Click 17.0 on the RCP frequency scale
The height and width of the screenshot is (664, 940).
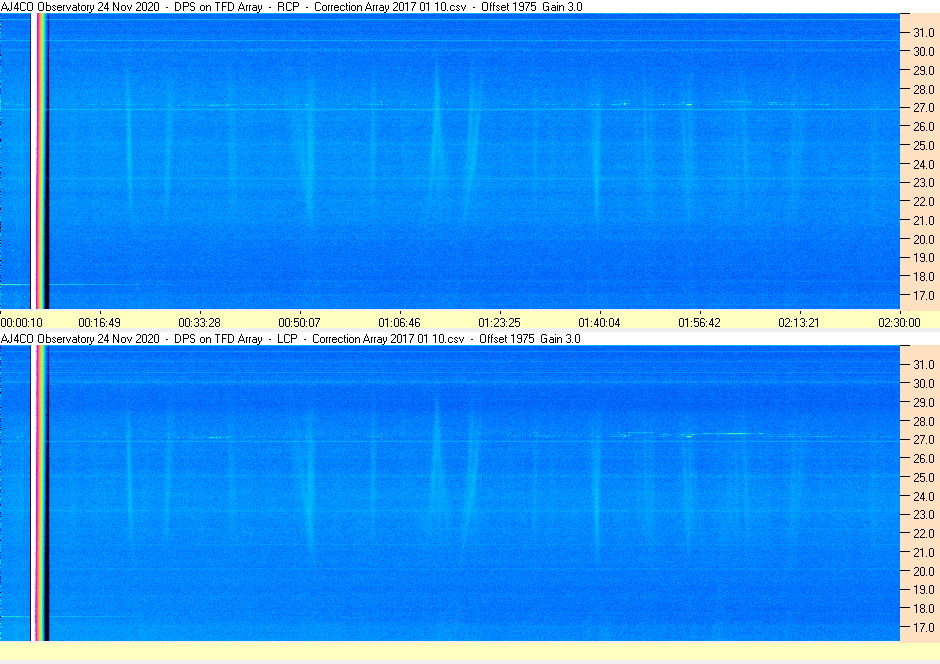click(x=924, y=295)
